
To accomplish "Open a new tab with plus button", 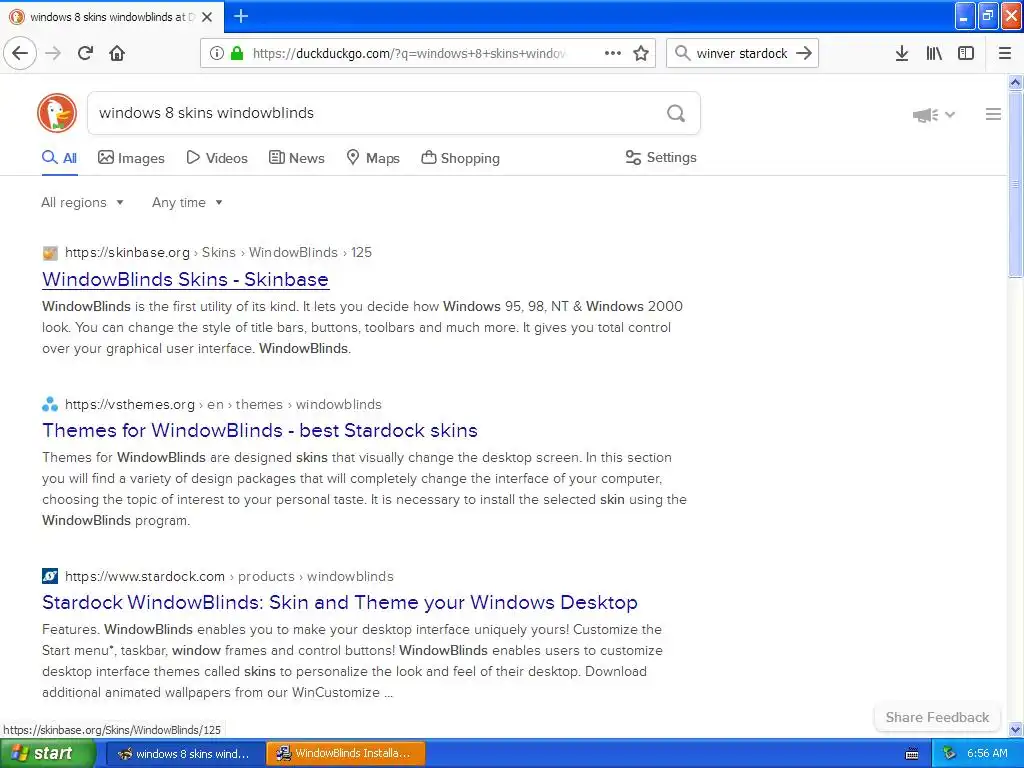I will click(241, 16).
